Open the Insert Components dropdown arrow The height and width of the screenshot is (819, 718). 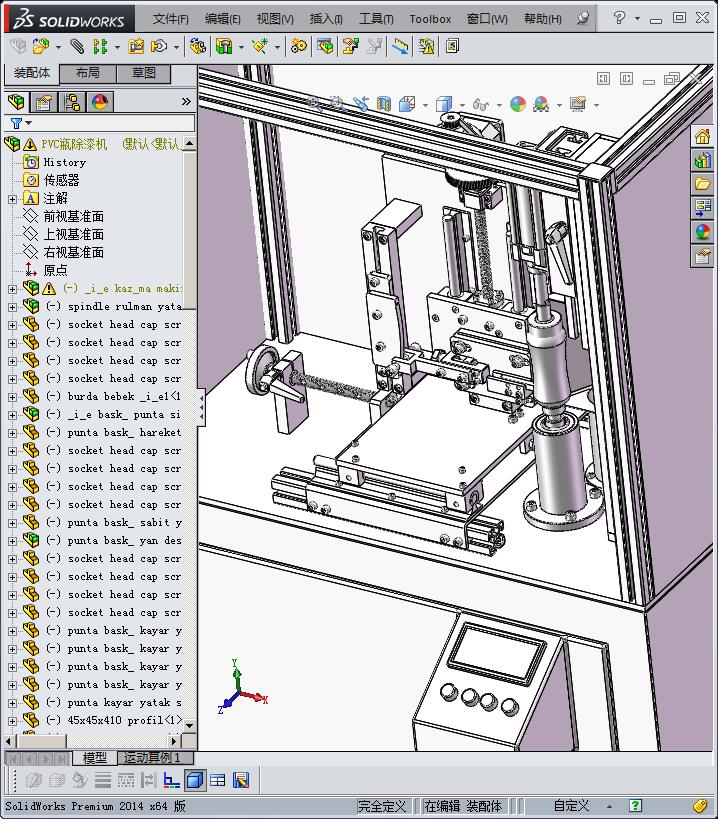58,48
